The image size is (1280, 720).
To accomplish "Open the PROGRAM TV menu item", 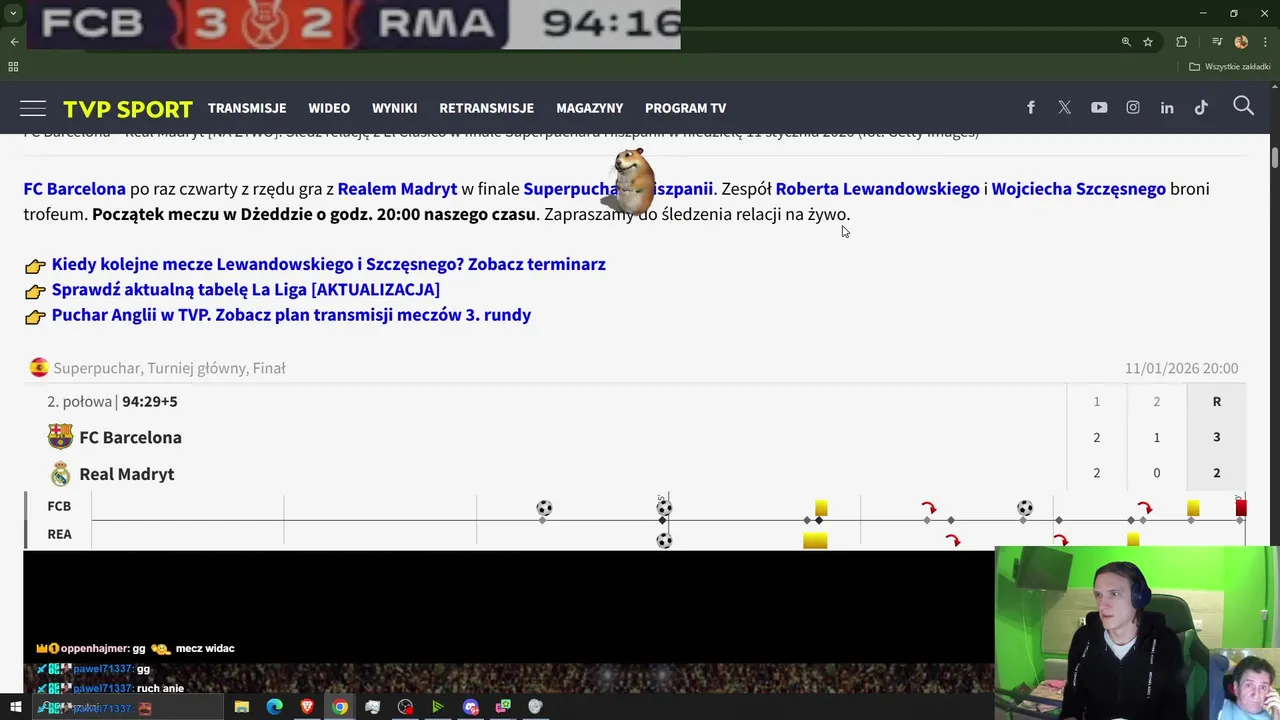I will click(685, 108).
